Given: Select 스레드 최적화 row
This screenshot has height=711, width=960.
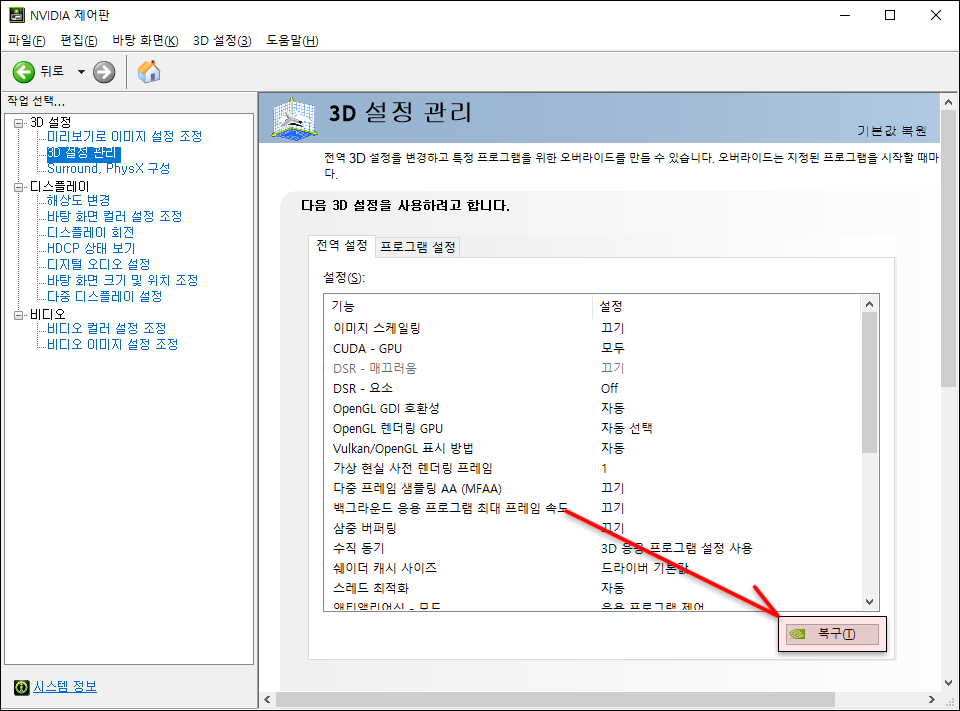Looking at the screenshot, I should (x=592, y=588).
